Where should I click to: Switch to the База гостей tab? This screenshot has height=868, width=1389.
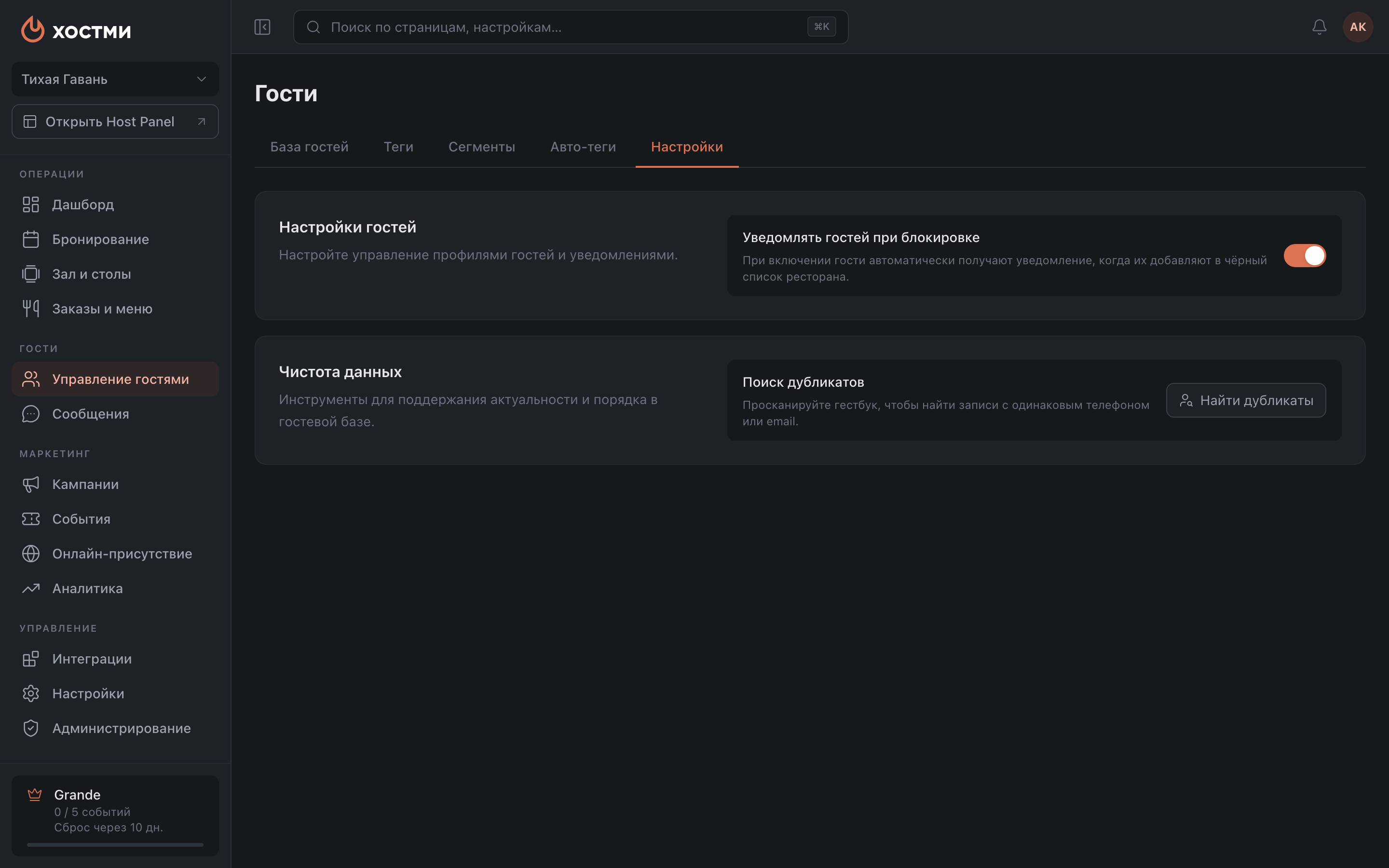[309, 147]
